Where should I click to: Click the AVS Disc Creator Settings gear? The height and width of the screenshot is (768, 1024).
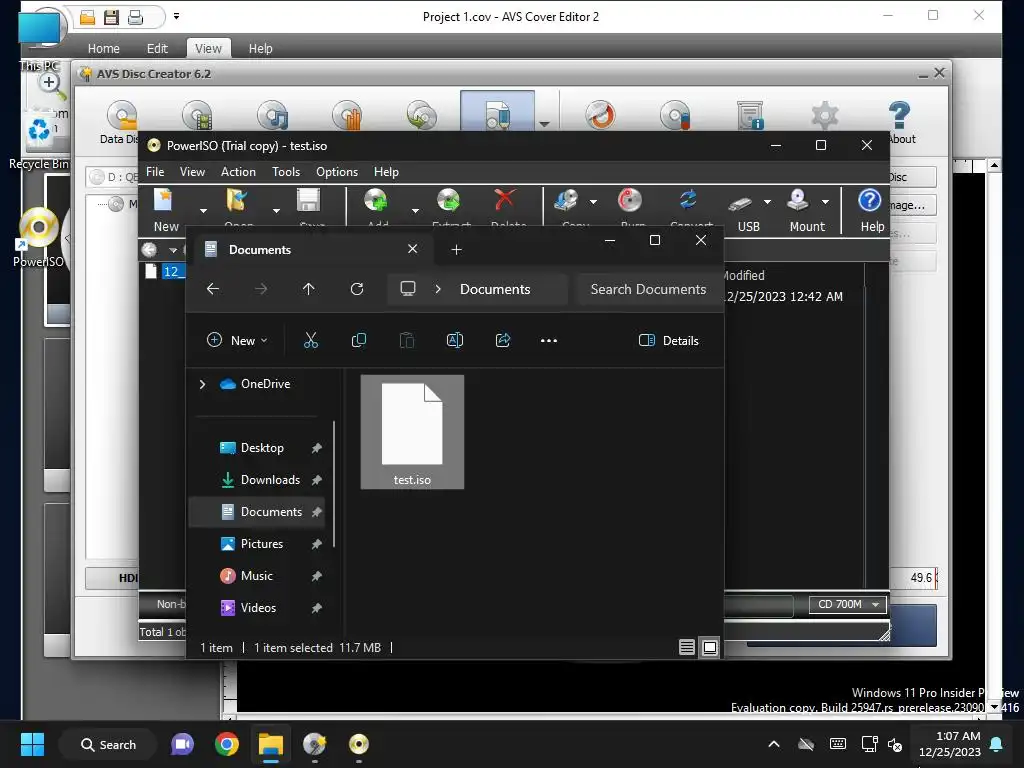click(x=824, y=115)
